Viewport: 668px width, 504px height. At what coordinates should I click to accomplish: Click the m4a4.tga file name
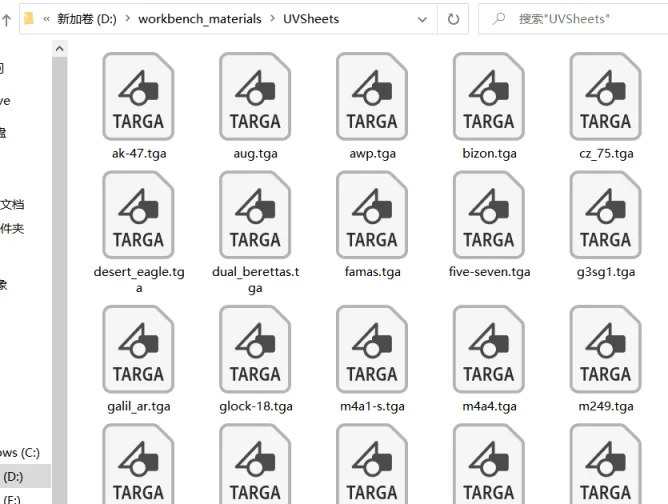click(489, 407)
